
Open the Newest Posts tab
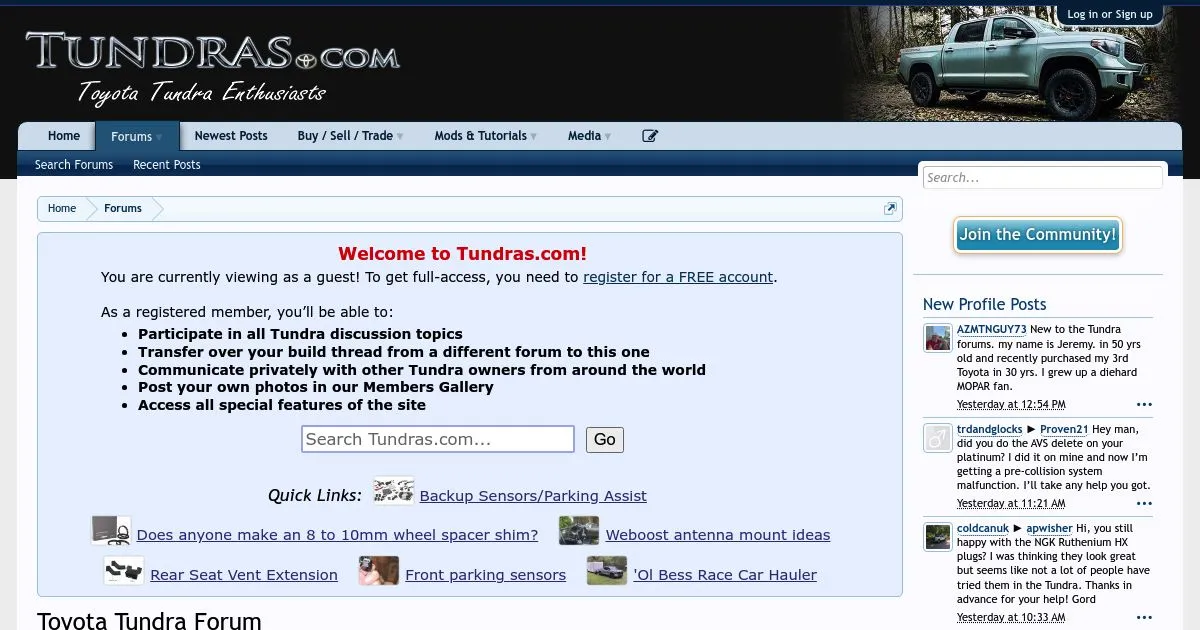[231, 136]
